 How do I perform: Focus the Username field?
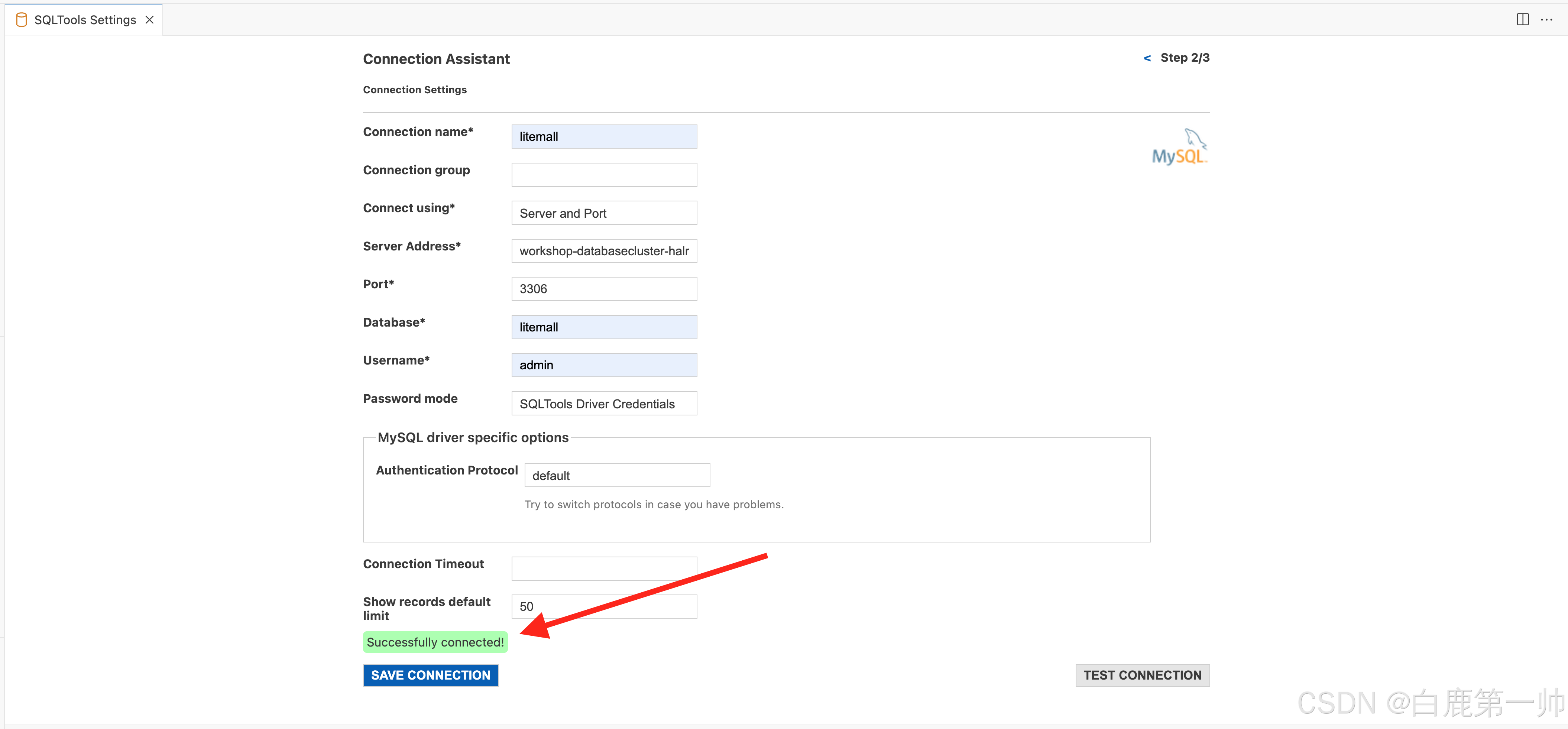coord(604,365)
